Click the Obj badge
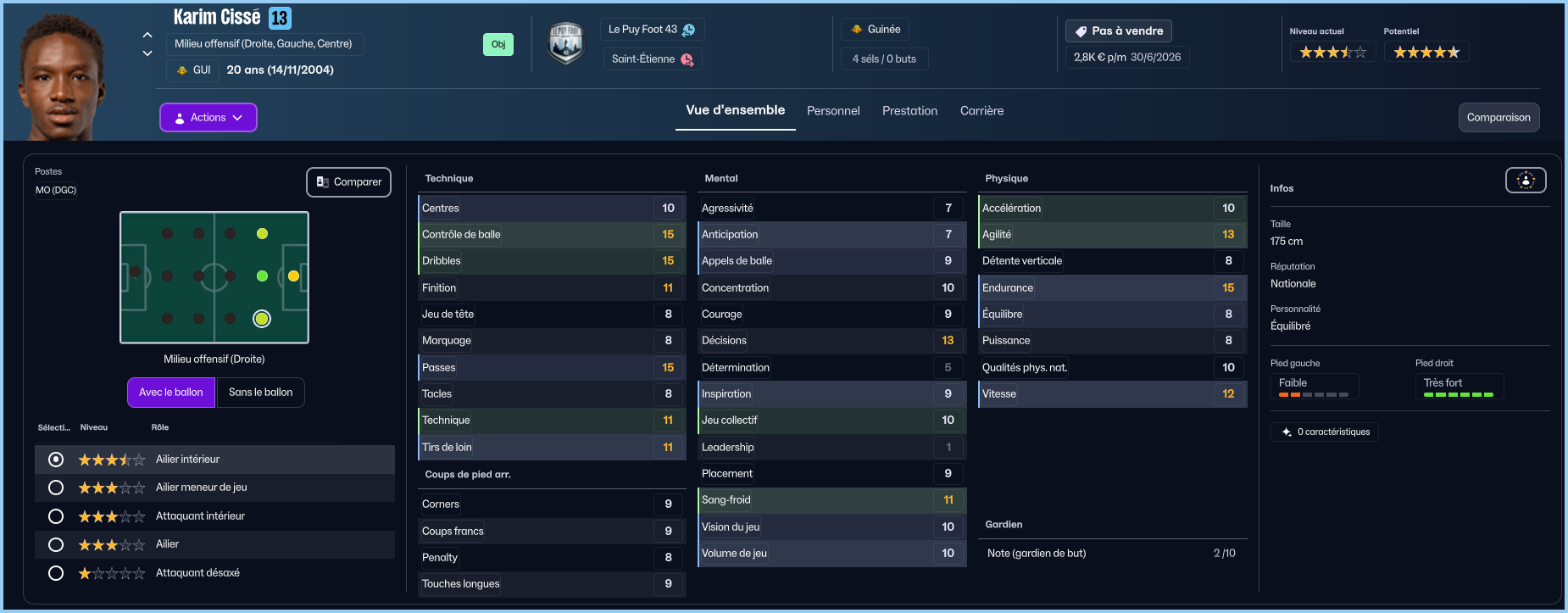This screenshot has width=1568, height=613. [498, 44]
